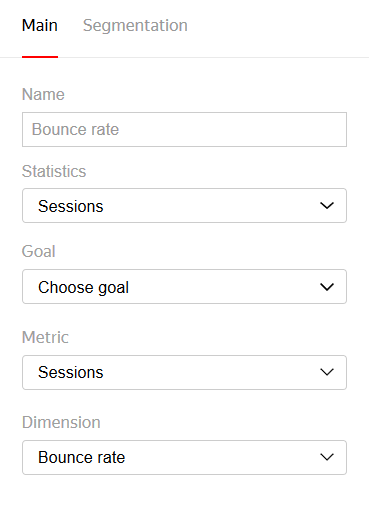Expand the Dimension dropdown
The width and height of the screenshot is (369, 510).
click(x=184, y=457)
